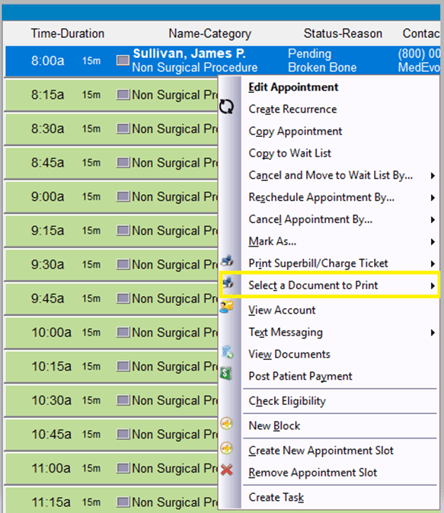Viewport: 444px width, 513px height.
Task: Click the Create New Appointment Slot plus icon
Action: [x=227, y=448]
